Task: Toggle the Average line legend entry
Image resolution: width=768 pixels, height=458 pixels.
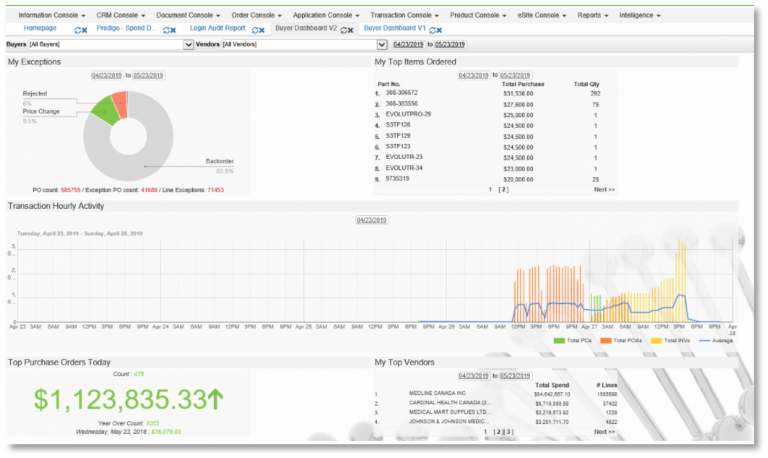Action: tap(716, 340)
